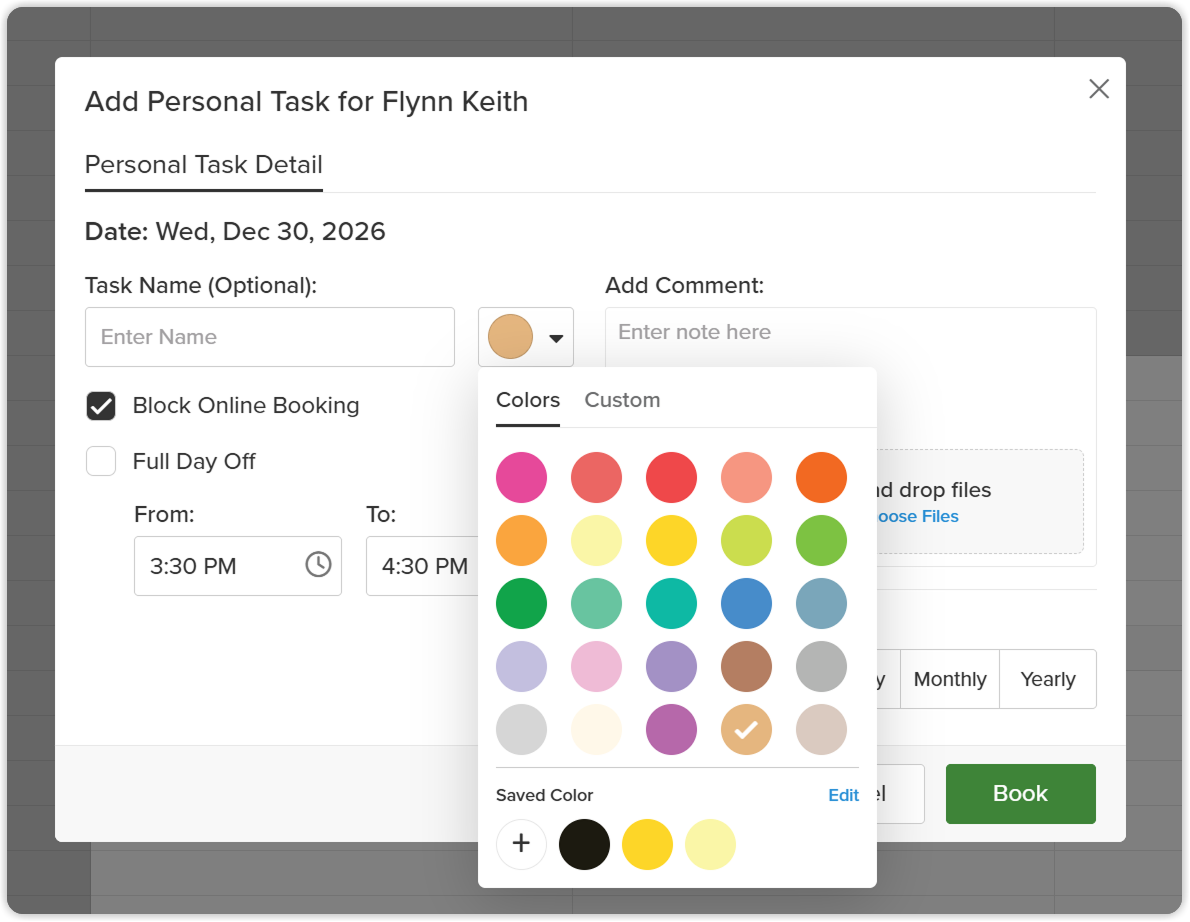Pick the light pink swatch

click(597, 666)
